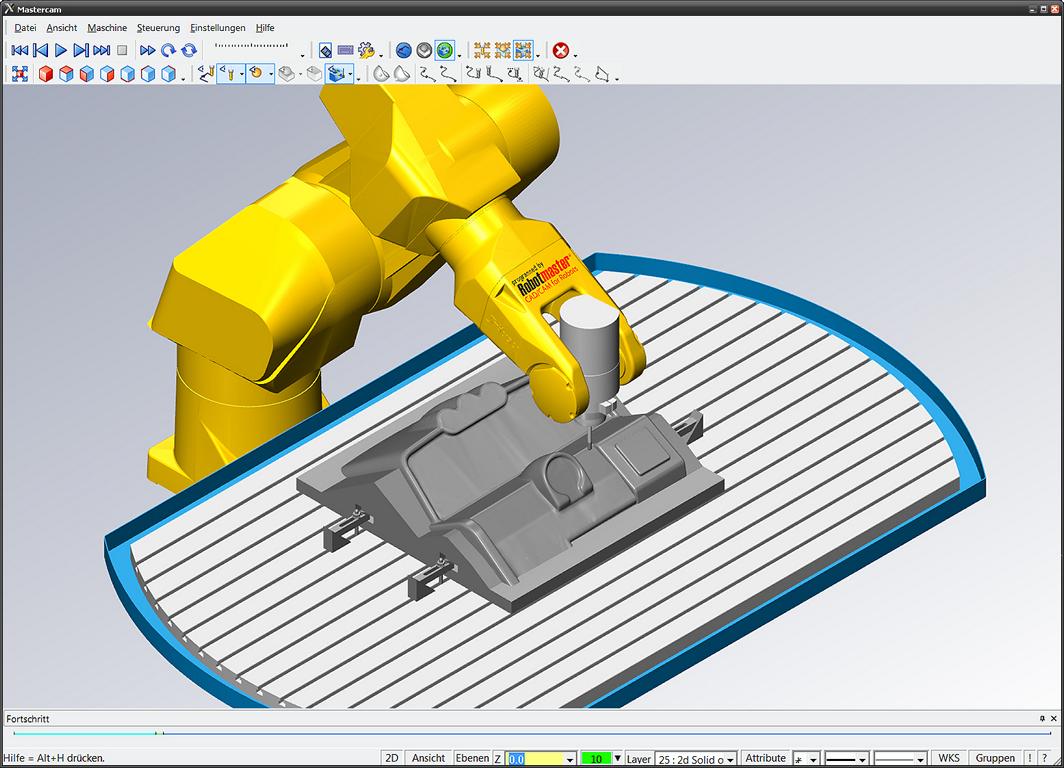Click the polygon path icon
This screenshot has width=1064, height=768.
coord(602,74)
